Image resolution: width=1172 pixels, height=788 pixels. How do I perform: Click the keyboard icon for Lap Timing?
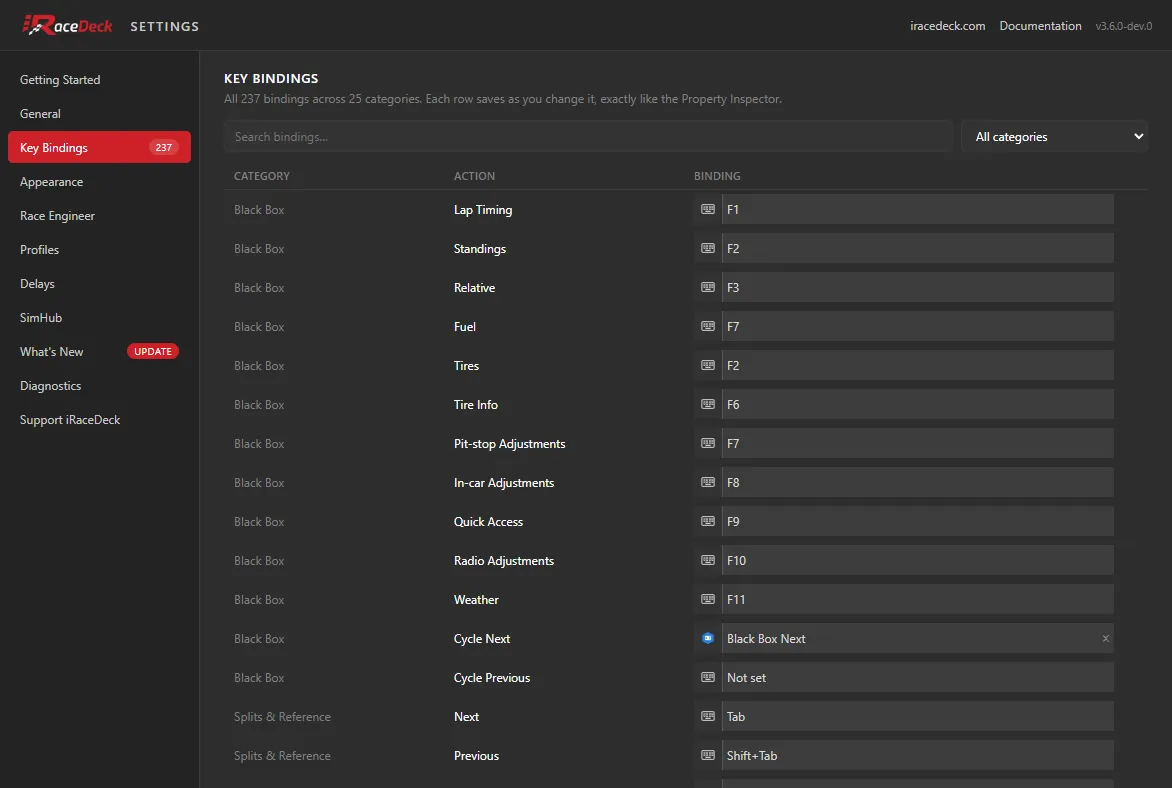[707, 209]
